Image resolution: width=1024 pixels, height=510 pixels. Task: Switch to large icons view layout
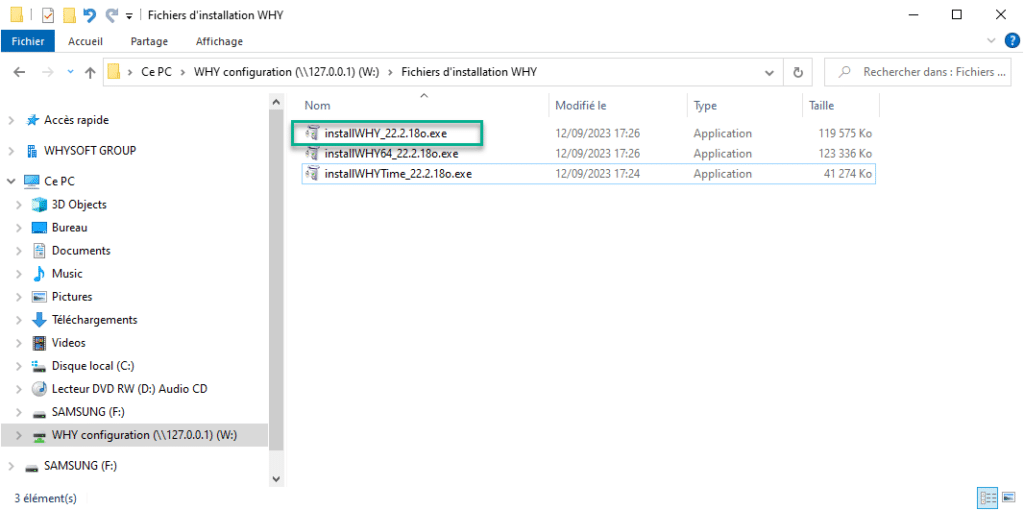coord(1008,498)
